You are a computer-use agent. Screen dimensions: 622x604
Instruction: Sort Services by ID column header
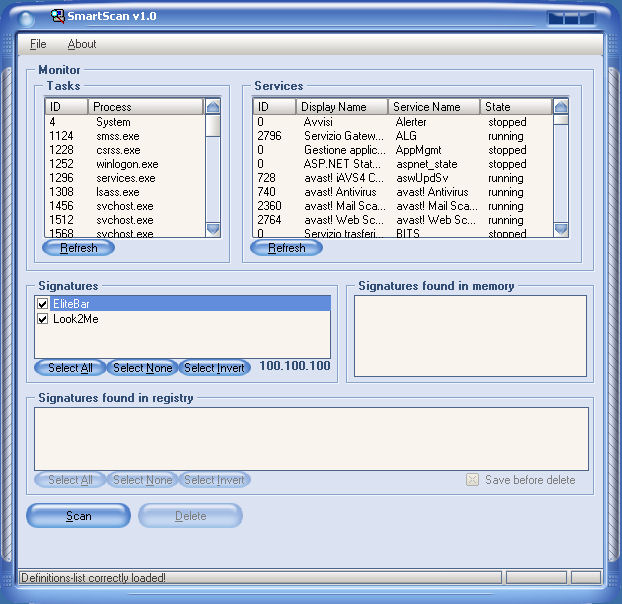point(275,107)
